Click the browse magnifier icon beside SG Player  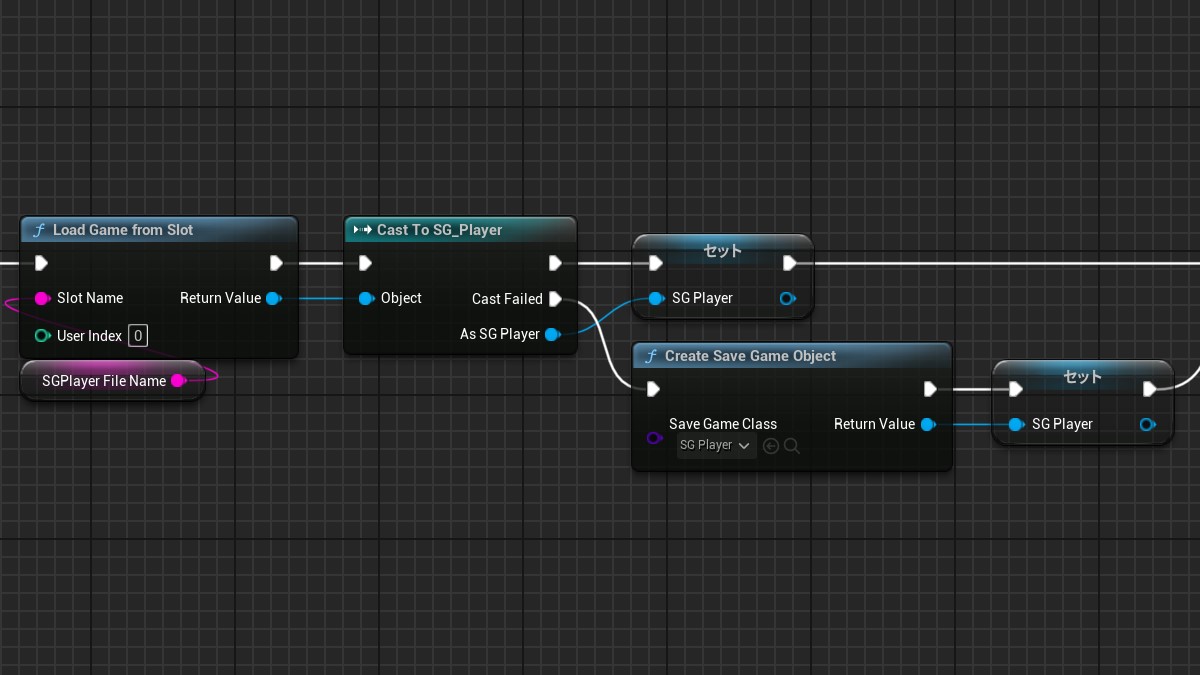[792, 446]
